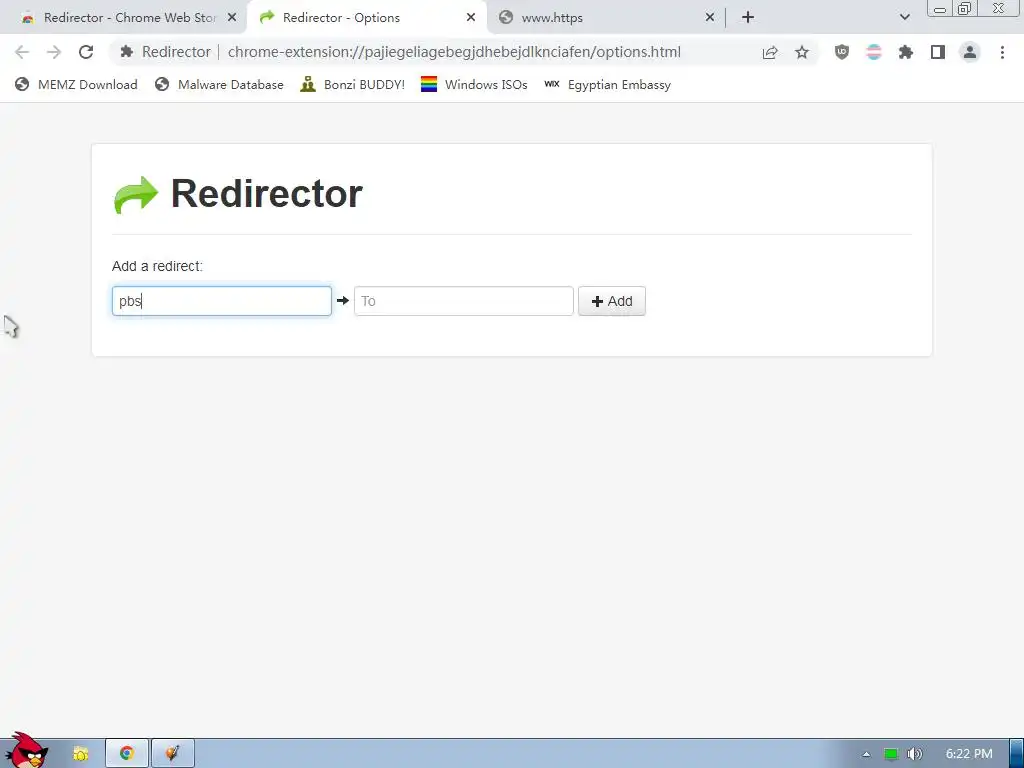The width and height of the screenshot is (1024, 768).
Task: Open the uBlock Origin shield extension icon
Action: point(842,52)
